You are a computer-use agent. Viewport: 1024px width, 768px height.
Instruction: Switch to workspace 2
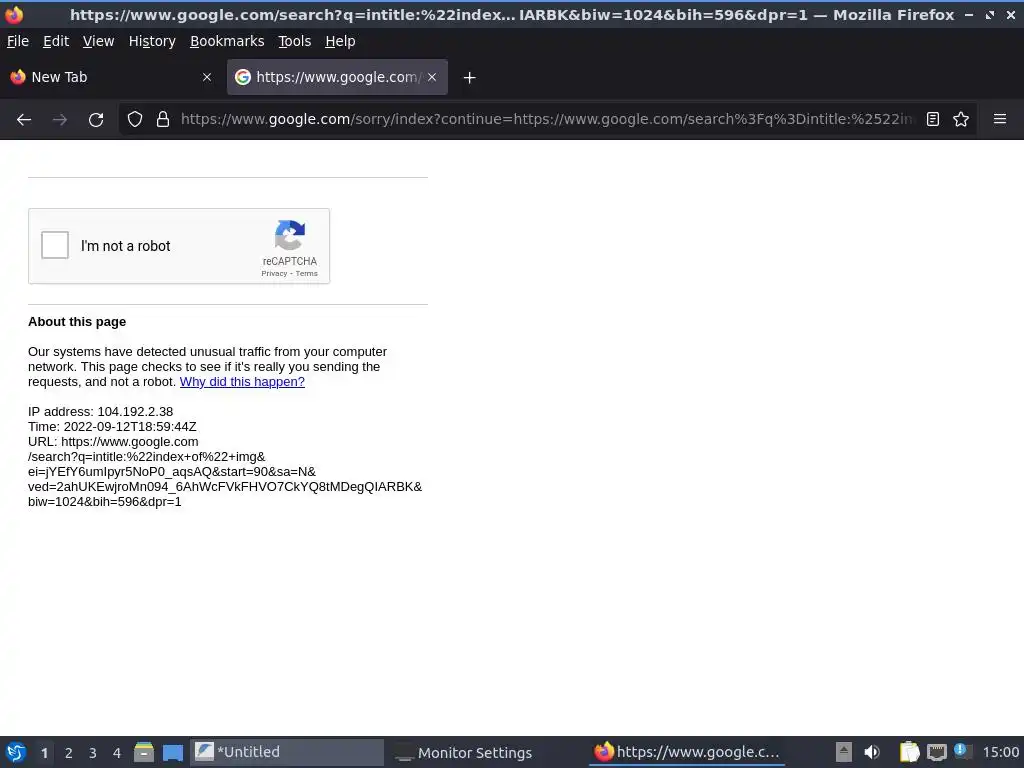[x=69, y=753]
